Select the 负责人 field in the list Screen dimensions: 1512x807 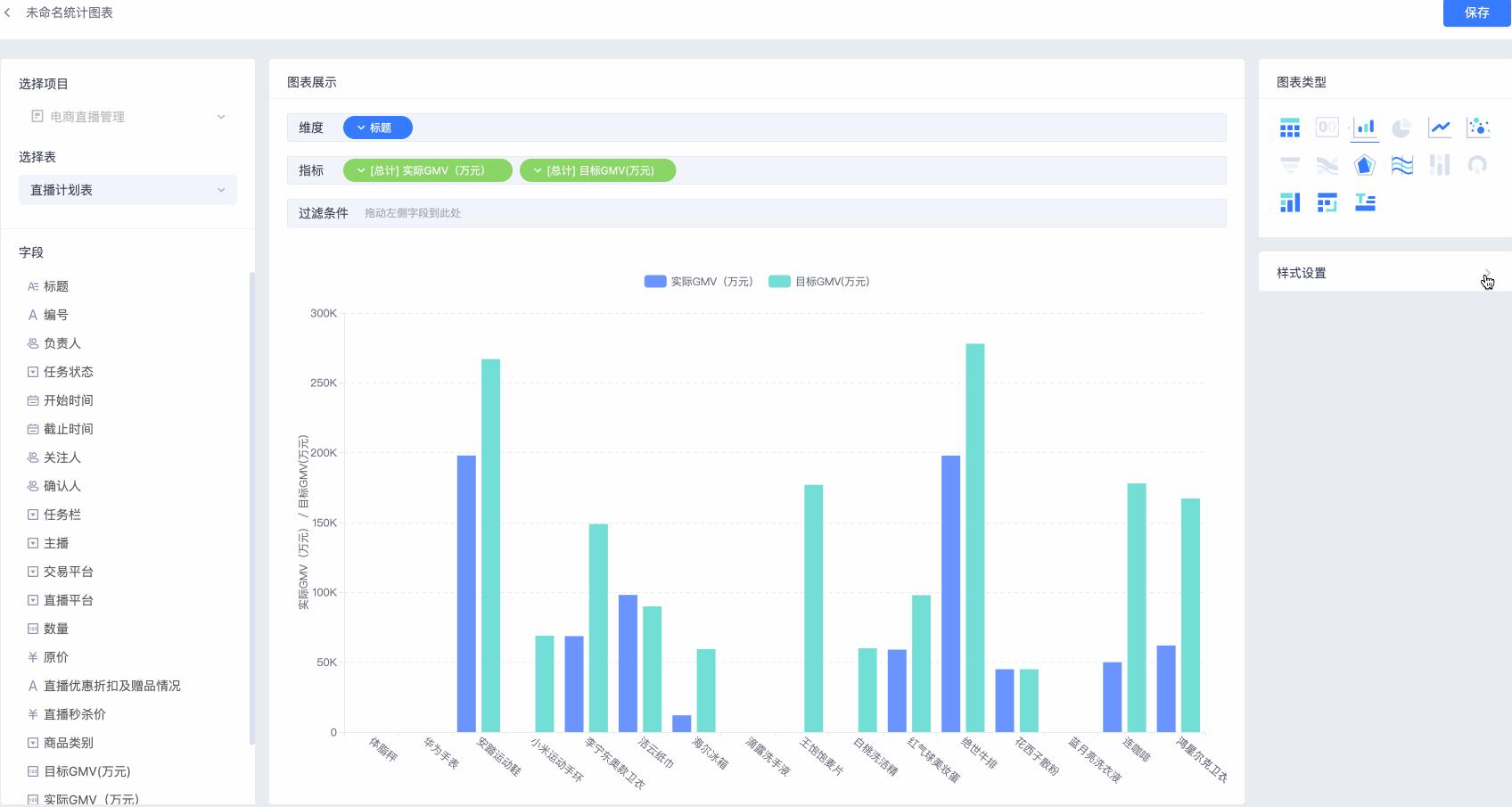[62, 343]
